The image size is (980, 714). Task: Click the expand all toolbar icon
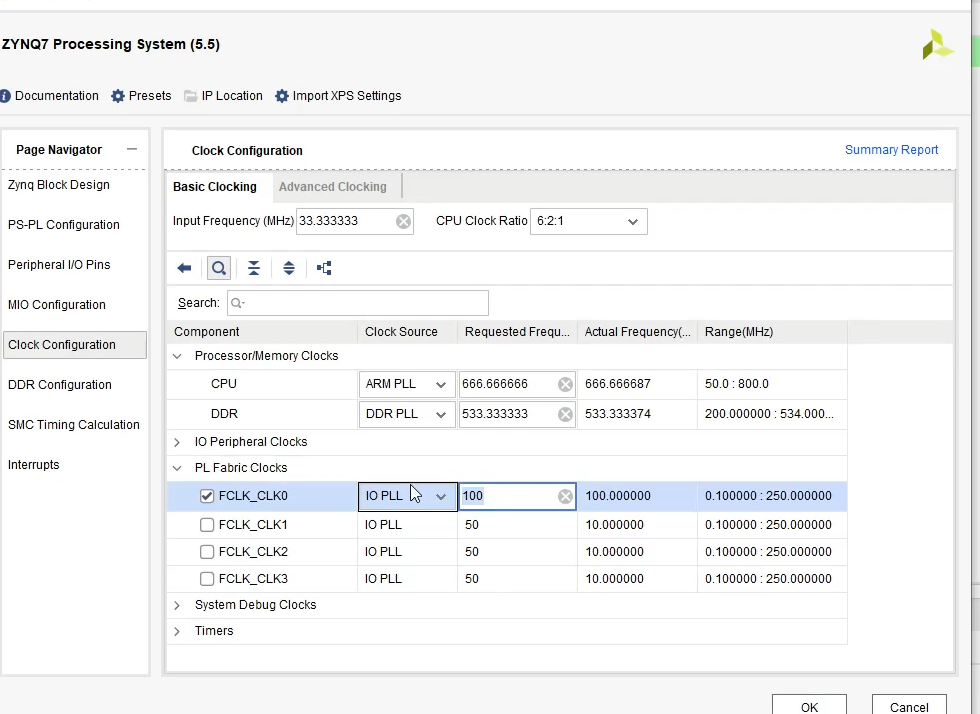point(289,268)
